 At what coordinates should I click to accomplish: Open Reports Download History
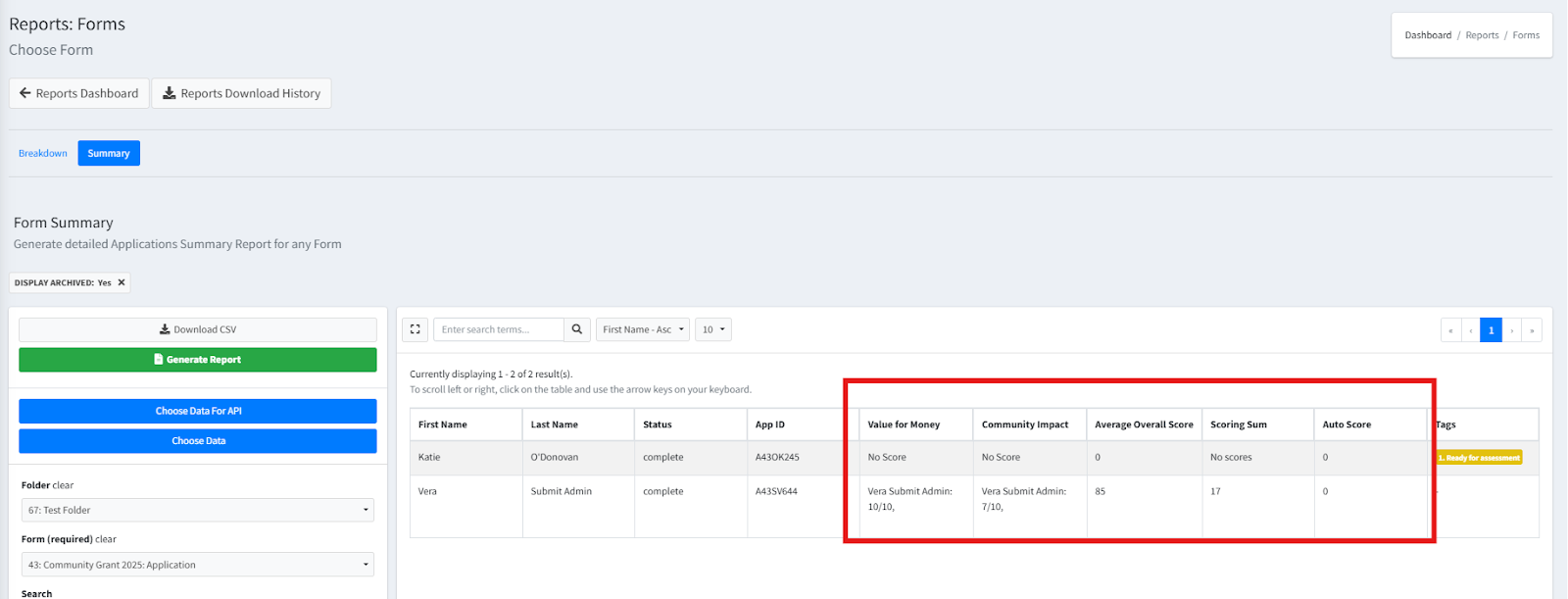[x=241, y=93]
